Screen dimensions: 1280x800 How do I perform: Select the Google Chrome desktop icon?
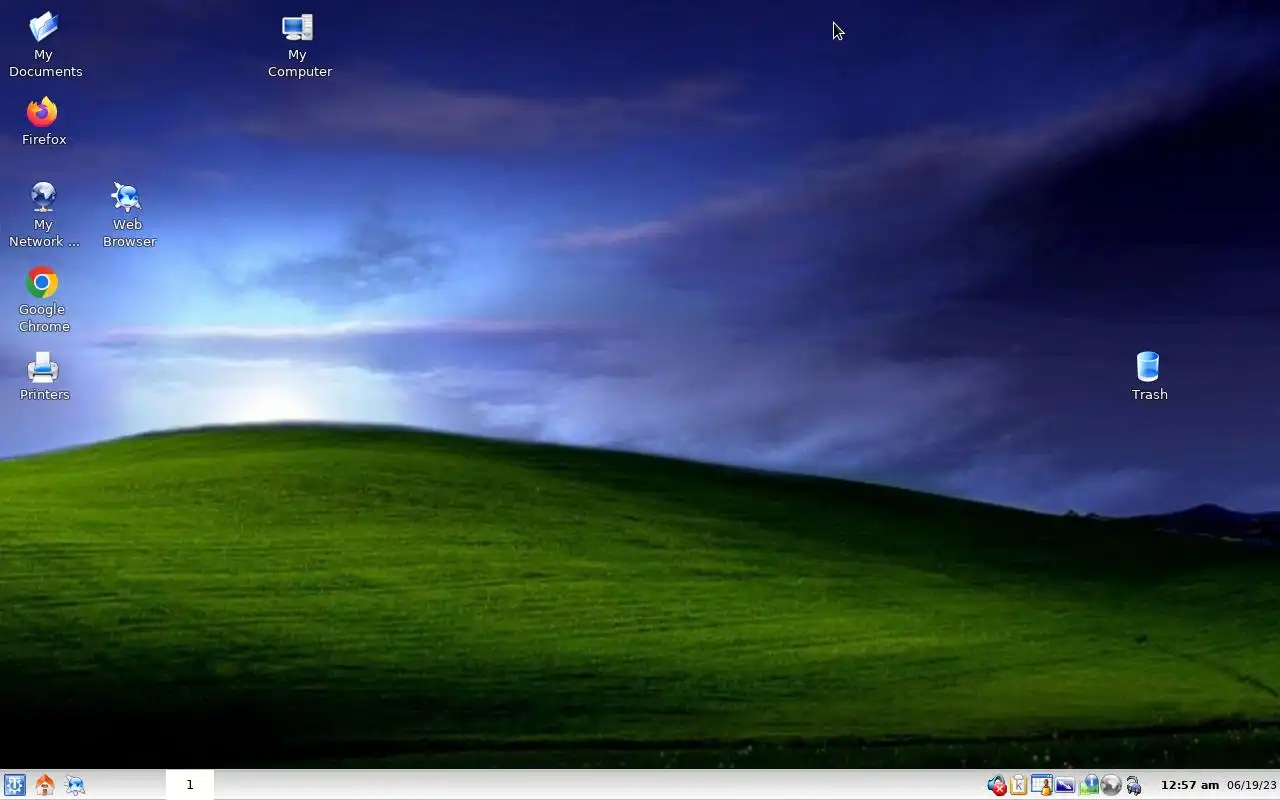pyautogui.click(x=43, y=299)
